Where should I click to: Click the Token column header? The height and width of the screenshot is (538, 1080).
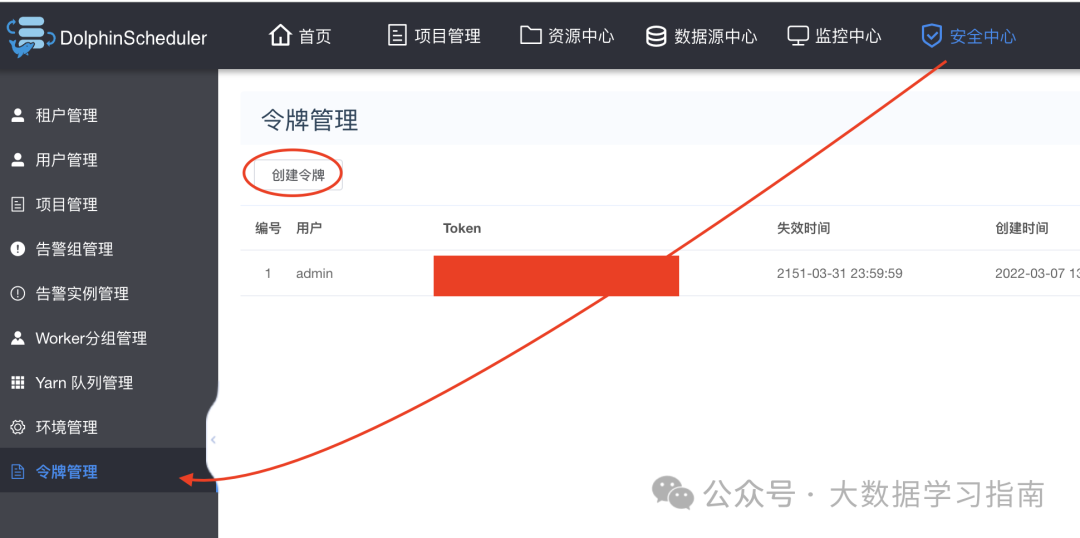462,228
